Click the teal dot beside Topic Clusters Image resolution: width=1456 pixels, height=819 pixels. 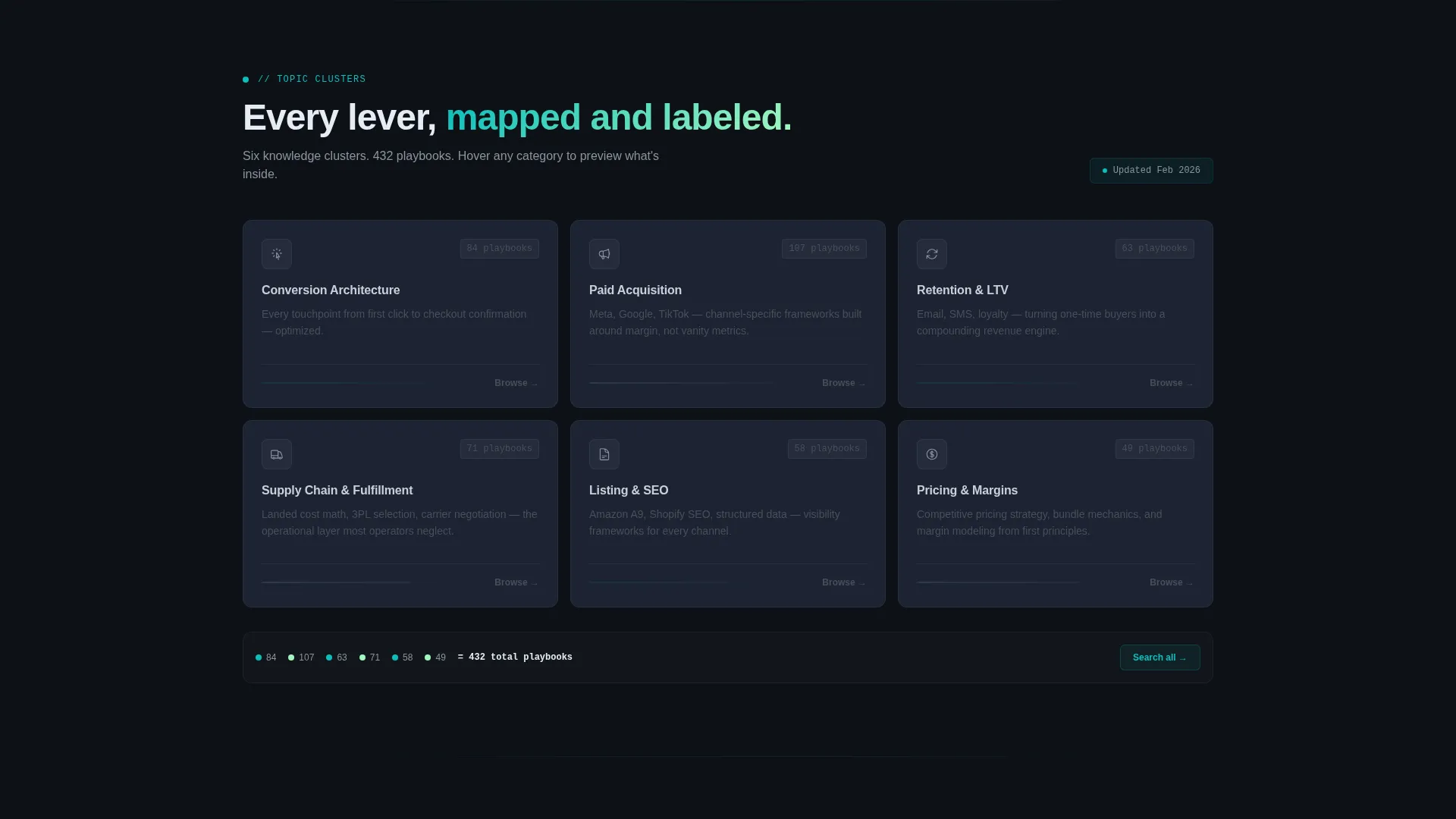pyautogui.click(x=246, y=80)
